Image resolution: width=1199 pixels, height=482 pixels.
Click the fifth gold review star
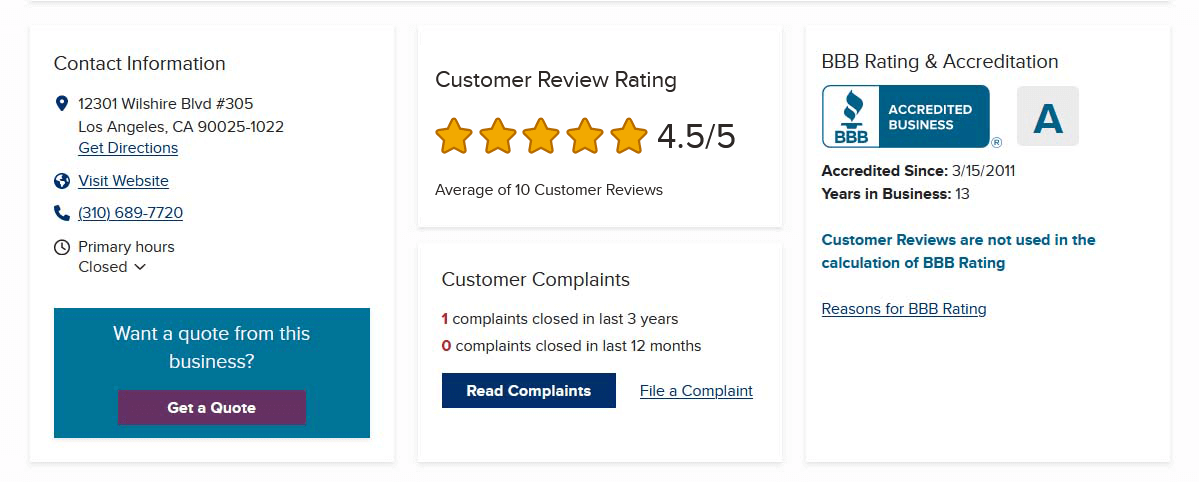pos(629,136)
